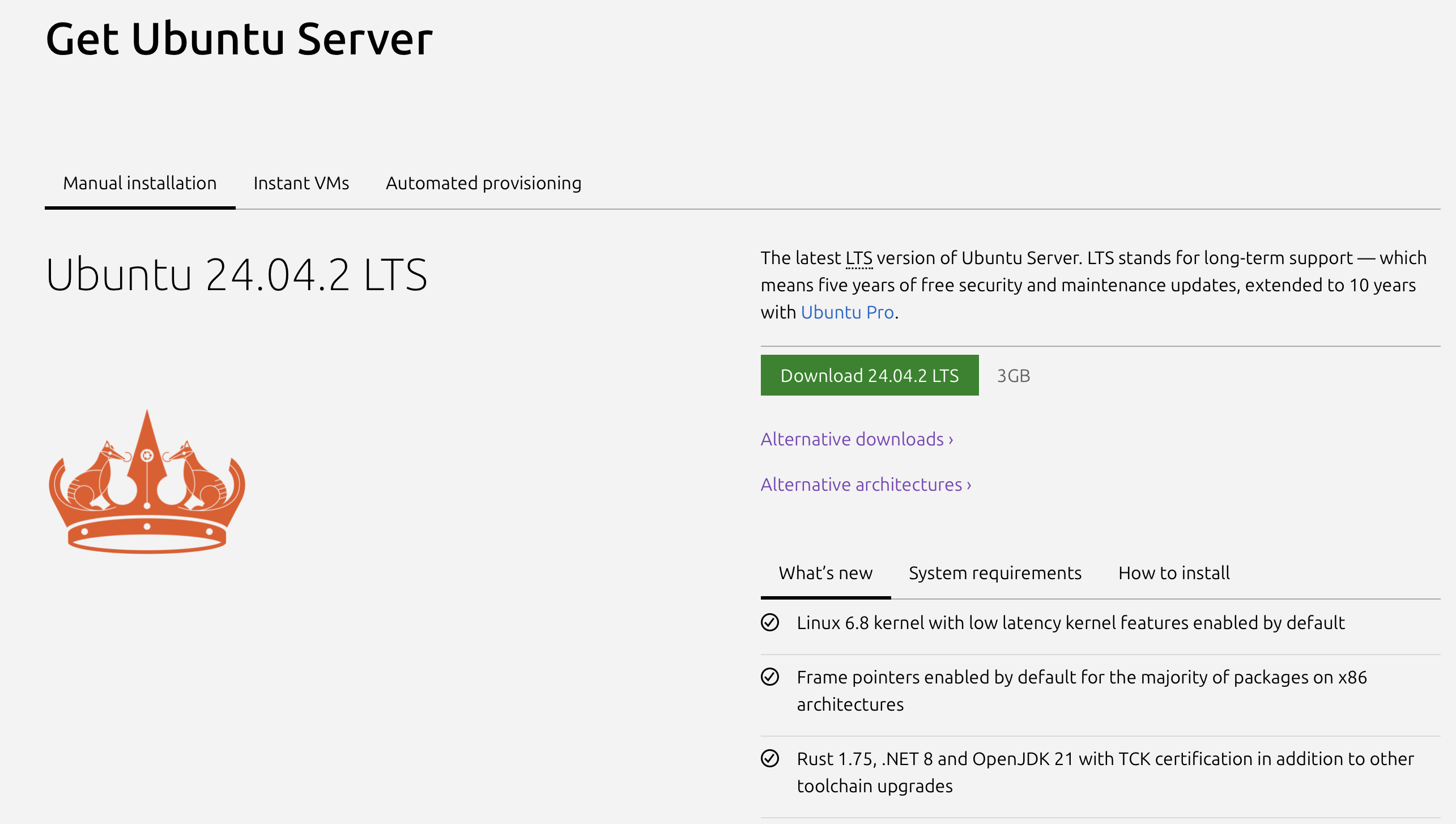
Task: Click checkmark icon beside Linux 6.8 kernel
Action: point(770,622)
